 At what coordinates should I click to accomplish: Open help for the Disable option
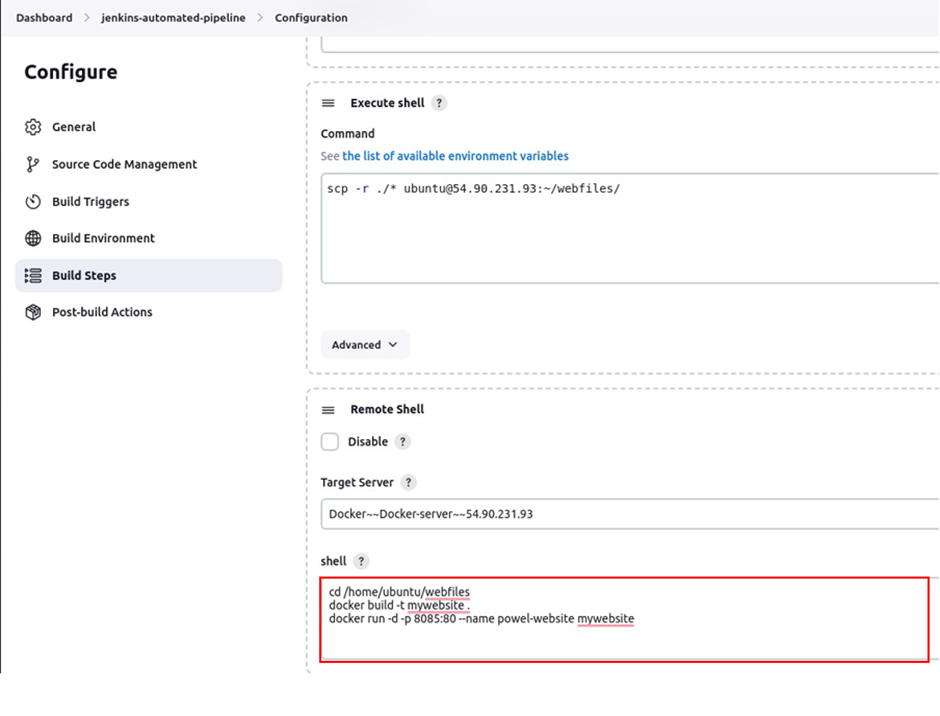click(402, 442)
